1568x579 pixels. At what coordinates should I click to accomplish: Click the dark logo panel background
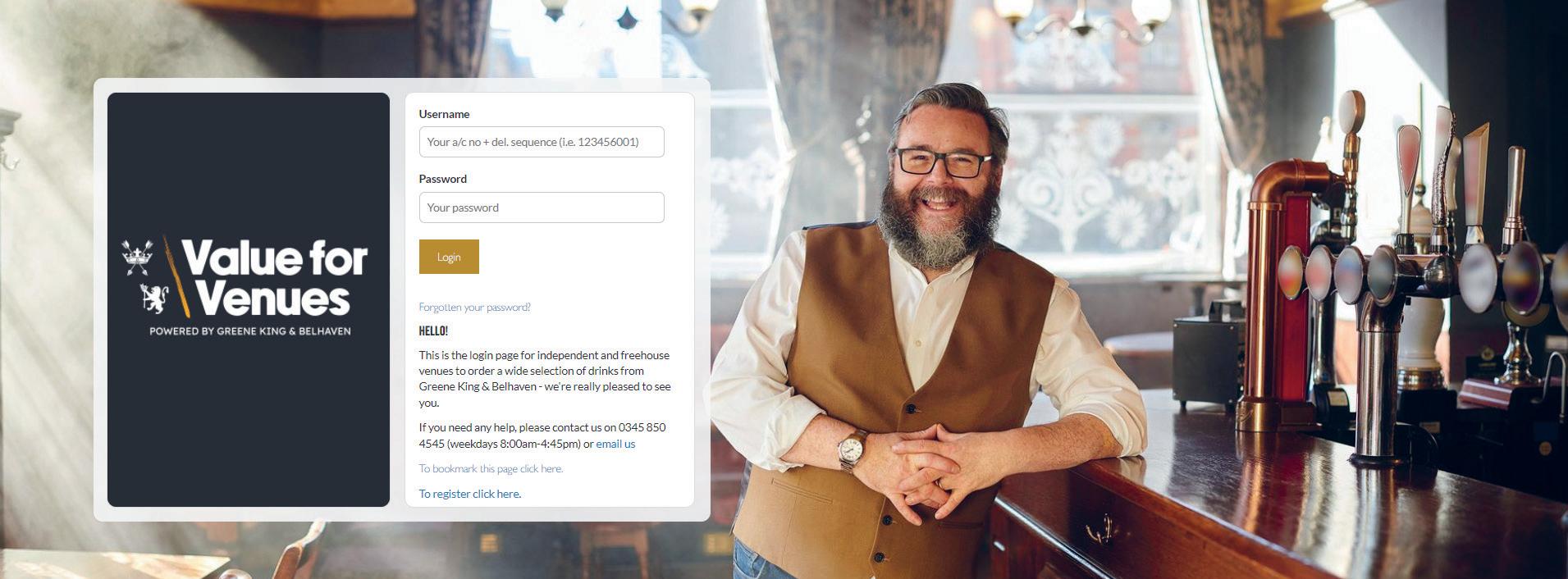click(x=249, y=426)
